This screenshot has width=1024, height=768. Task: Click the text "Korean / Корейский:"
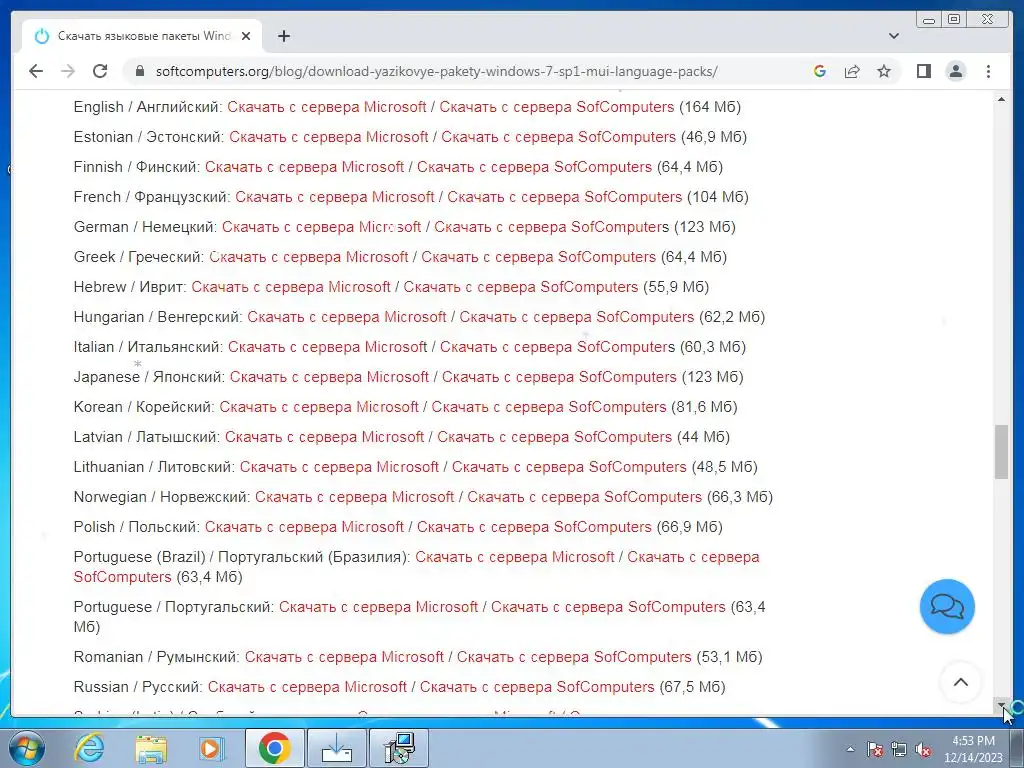click(x=144, y=408)
